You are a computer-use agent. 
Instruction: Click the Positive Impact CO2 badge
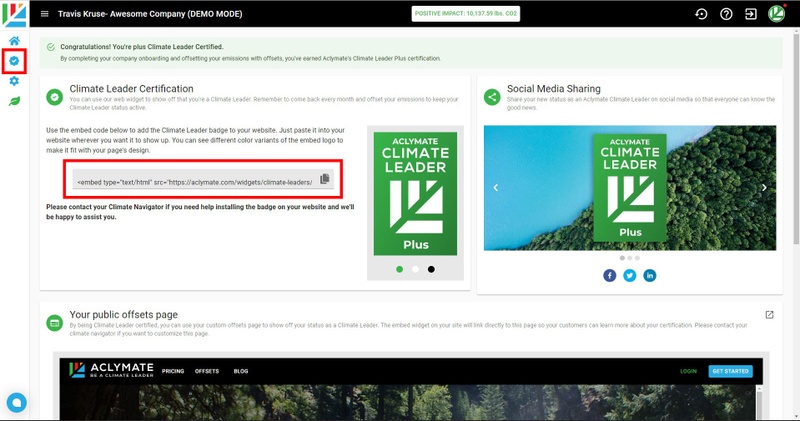[465, 14]
